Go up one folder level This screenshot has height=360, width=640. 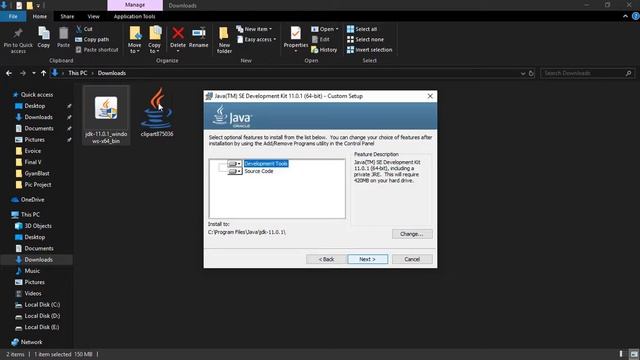pyautogui.click(x=43, y=73)
